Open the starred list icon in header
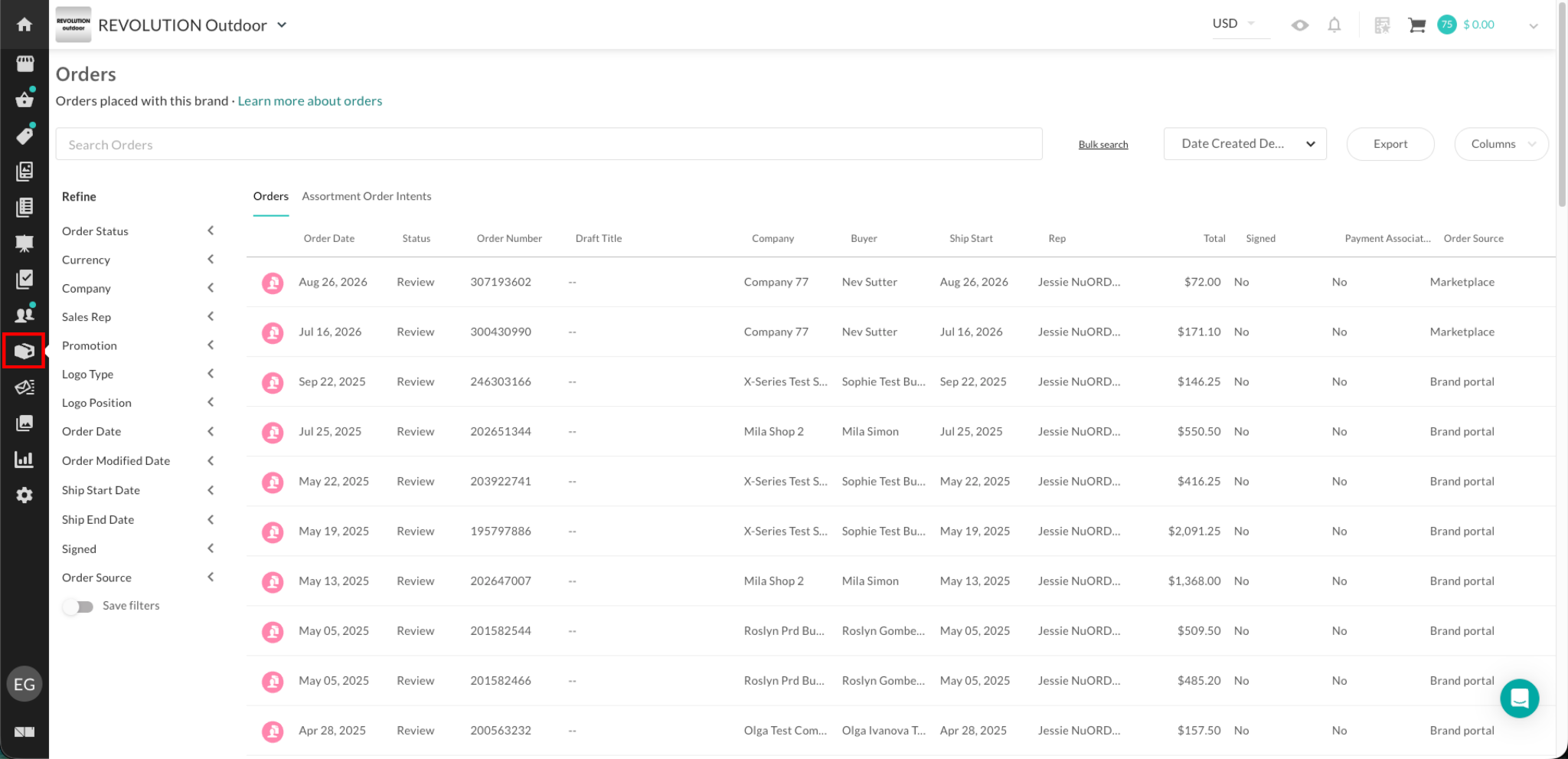 click(1382, 25)
